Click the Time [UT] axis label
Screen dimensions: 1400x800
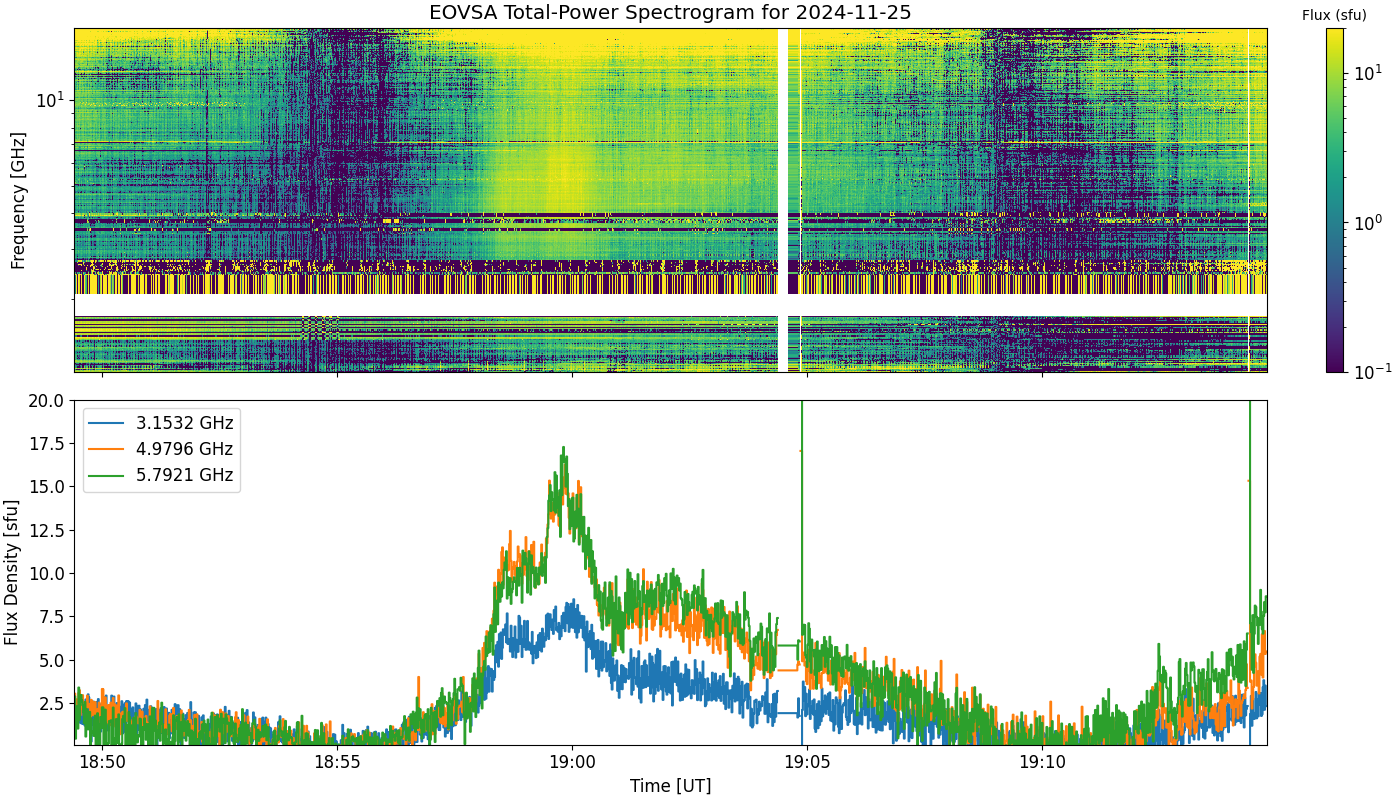tap(670, 786)
